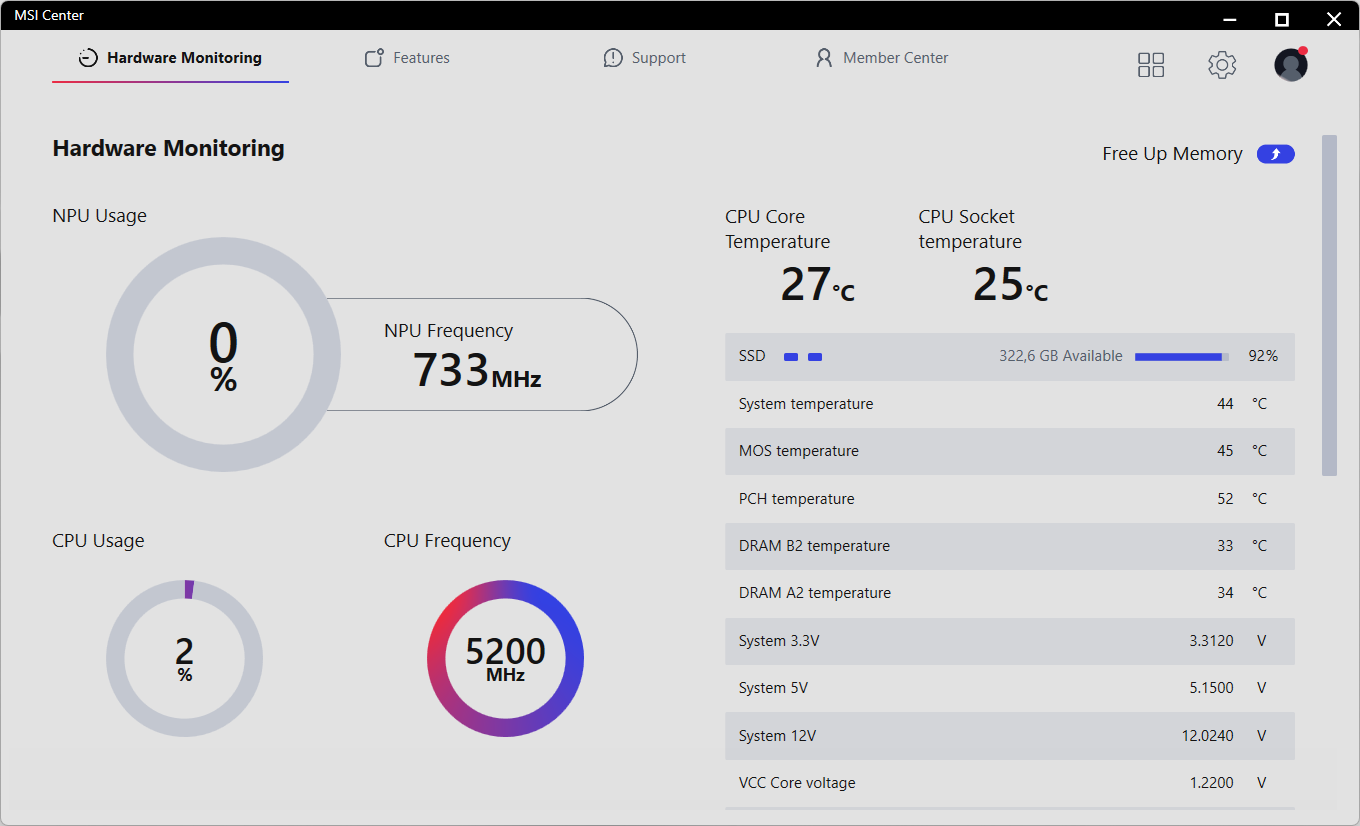Go to the Features tab
Viewport: 1360px width, 826px height.
pyautogui.click(x=407, y=58)
